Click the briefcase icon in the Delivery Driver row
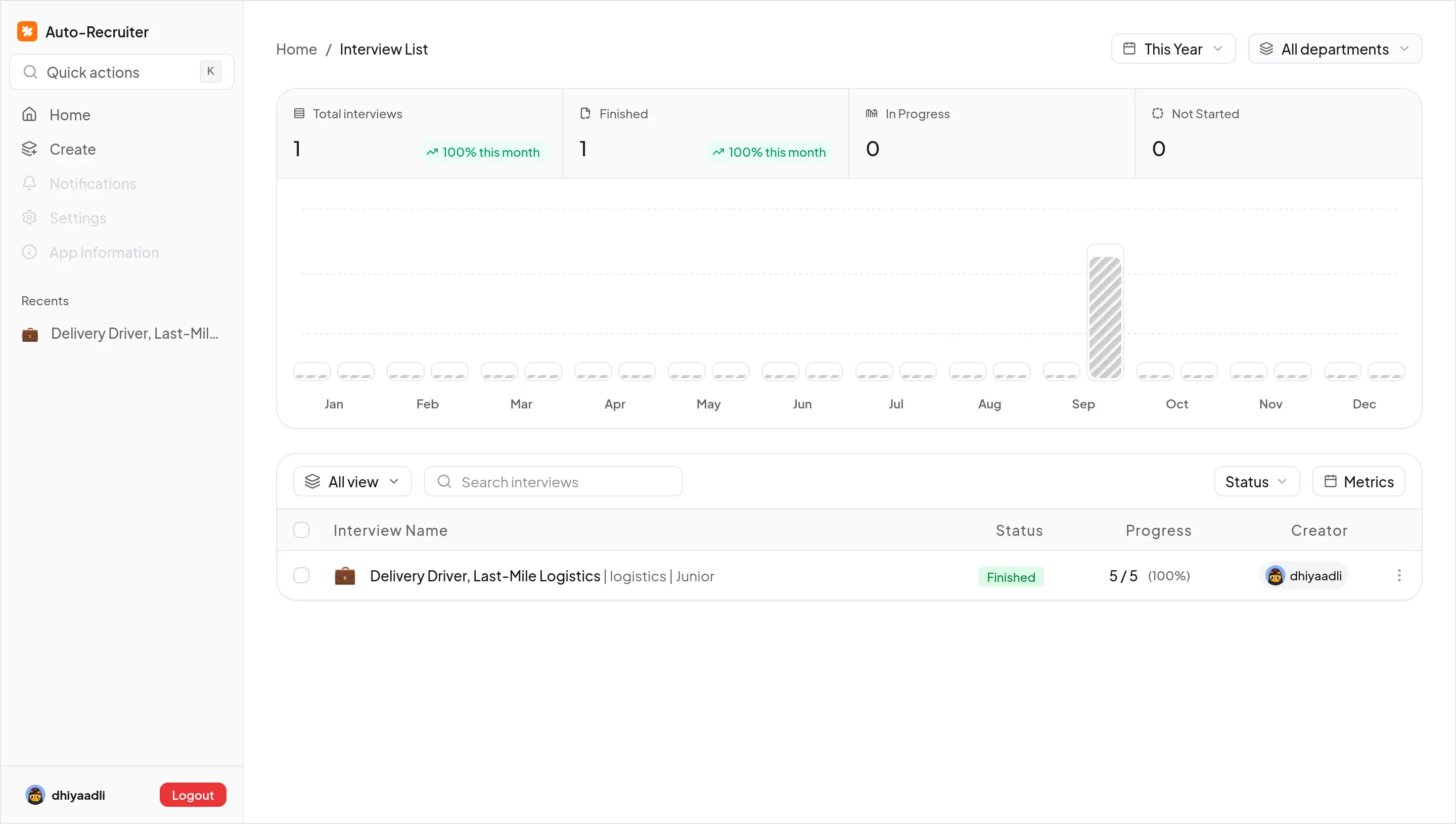This screenshot has height=824, width=1456. pyautogui.click(x=345, y=576)
